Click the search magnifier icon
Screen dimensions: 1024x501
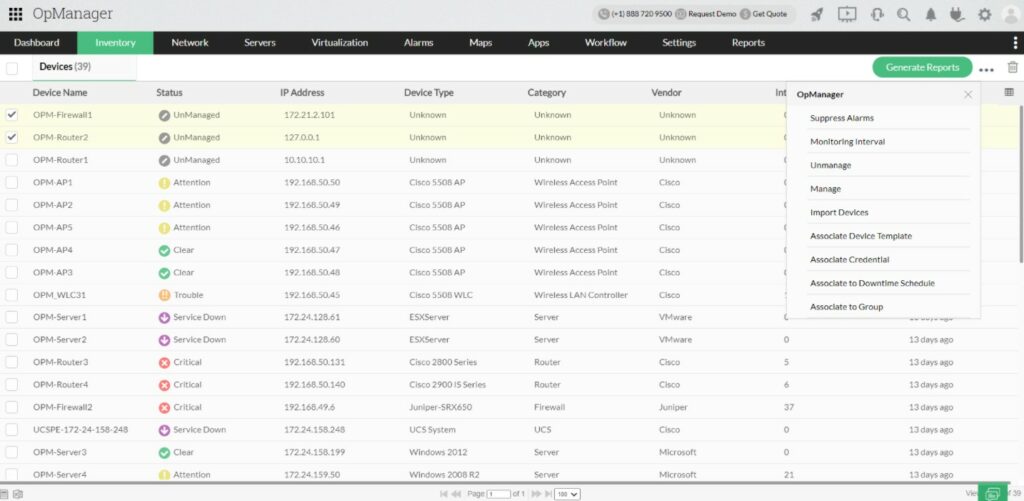(903, 14)
